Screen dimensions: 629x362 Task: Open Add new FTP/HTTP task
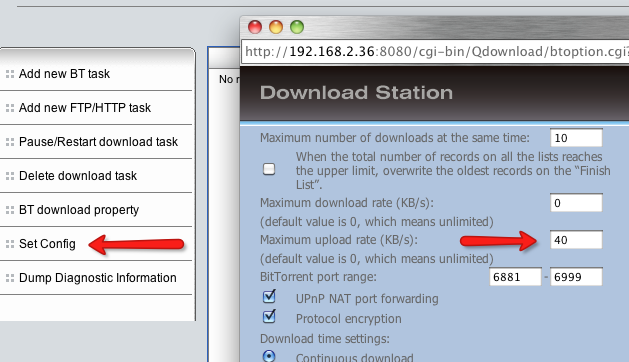coord(85,108)
